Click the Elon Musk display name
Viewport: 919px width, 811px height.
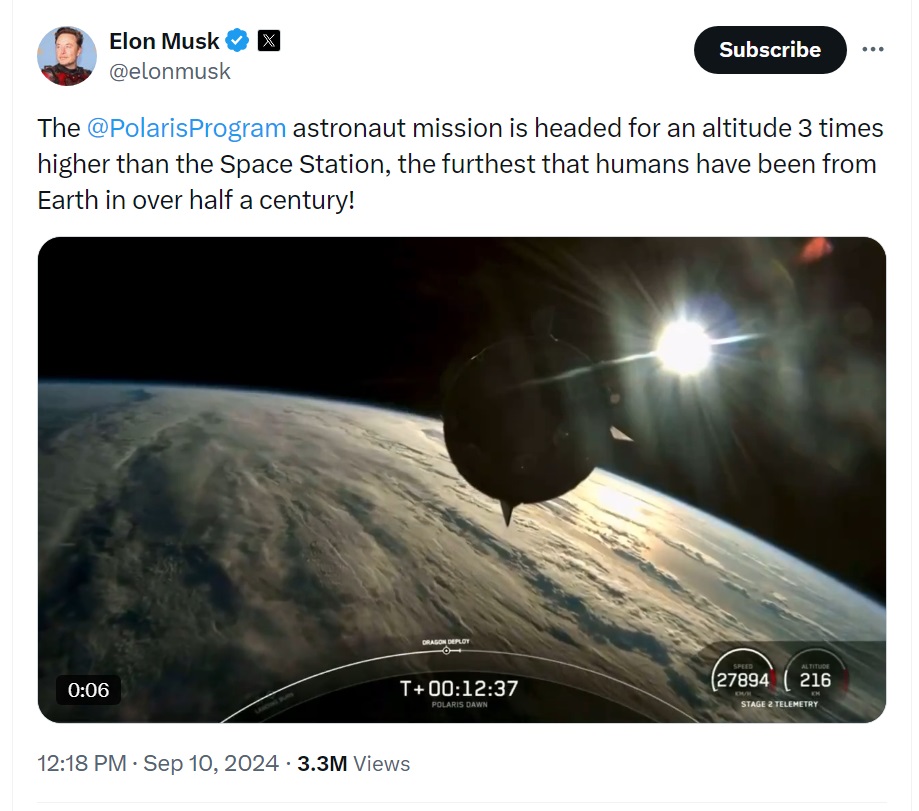(164, 41)
